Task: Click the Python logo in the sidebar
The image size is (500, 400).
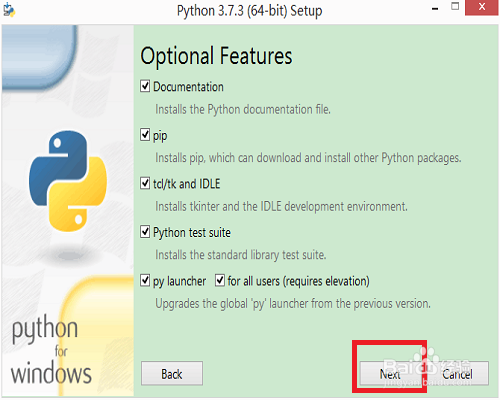Action: [x=68, y=181]
